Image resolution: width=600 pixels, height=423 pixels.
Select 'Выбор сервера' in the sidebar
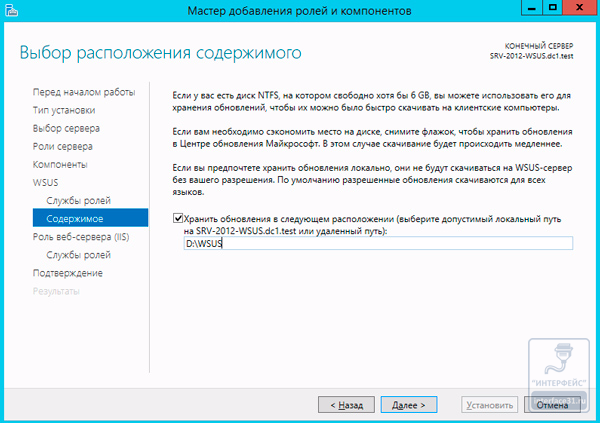[66, 127]
